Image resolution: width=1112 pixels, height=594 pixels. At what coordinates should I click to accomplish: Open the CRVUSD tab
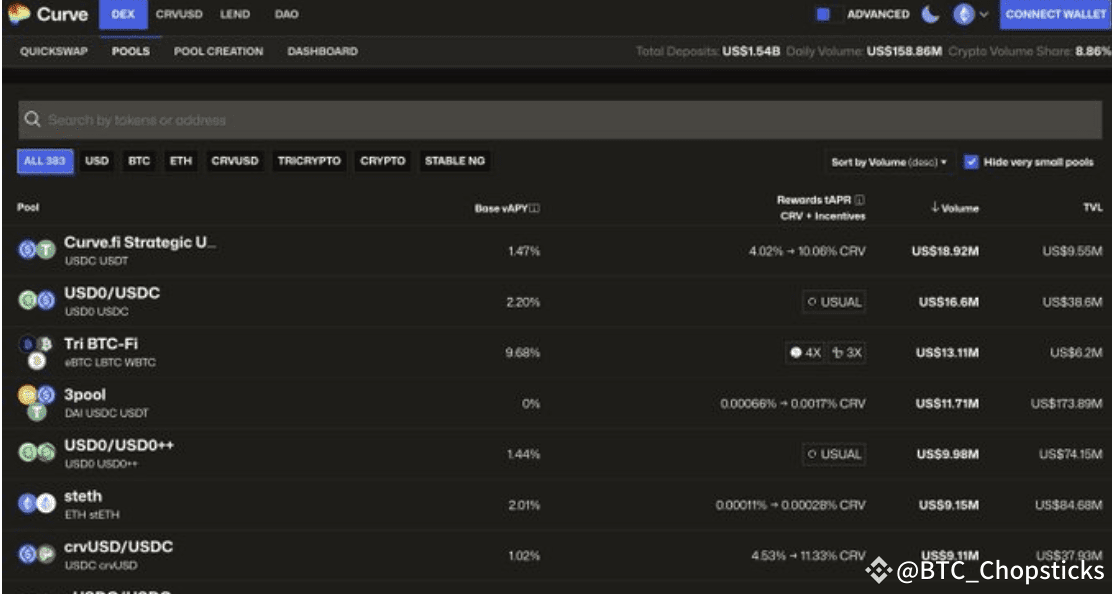[x=179, y=14]
